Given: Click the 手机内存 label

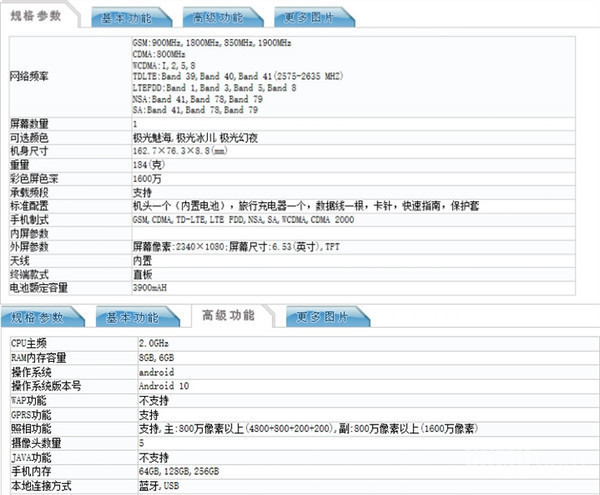Looking at the screenshot, I should [31, 471].
